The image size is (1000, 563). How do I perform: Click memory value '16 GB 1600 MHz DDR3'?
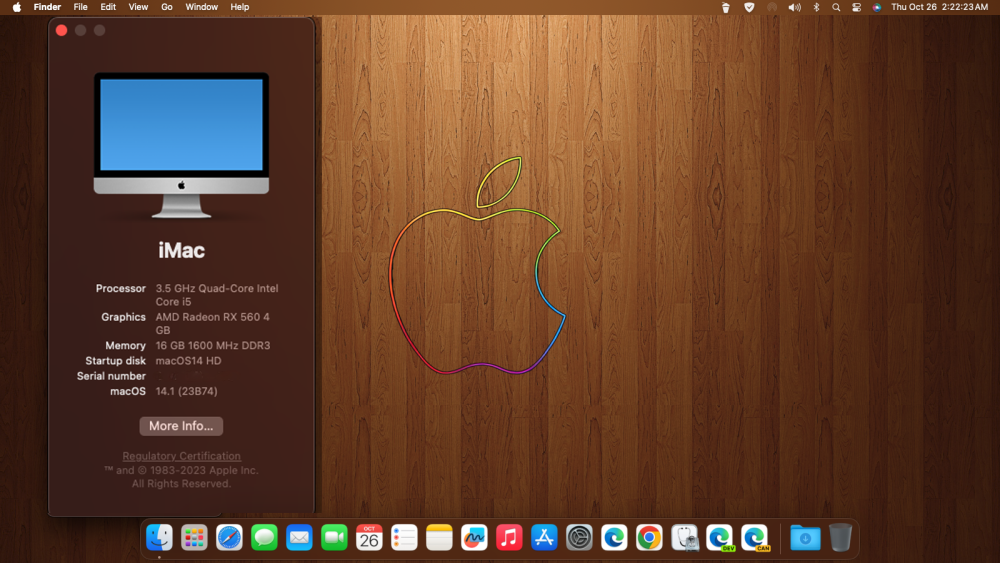coord(213,346)
